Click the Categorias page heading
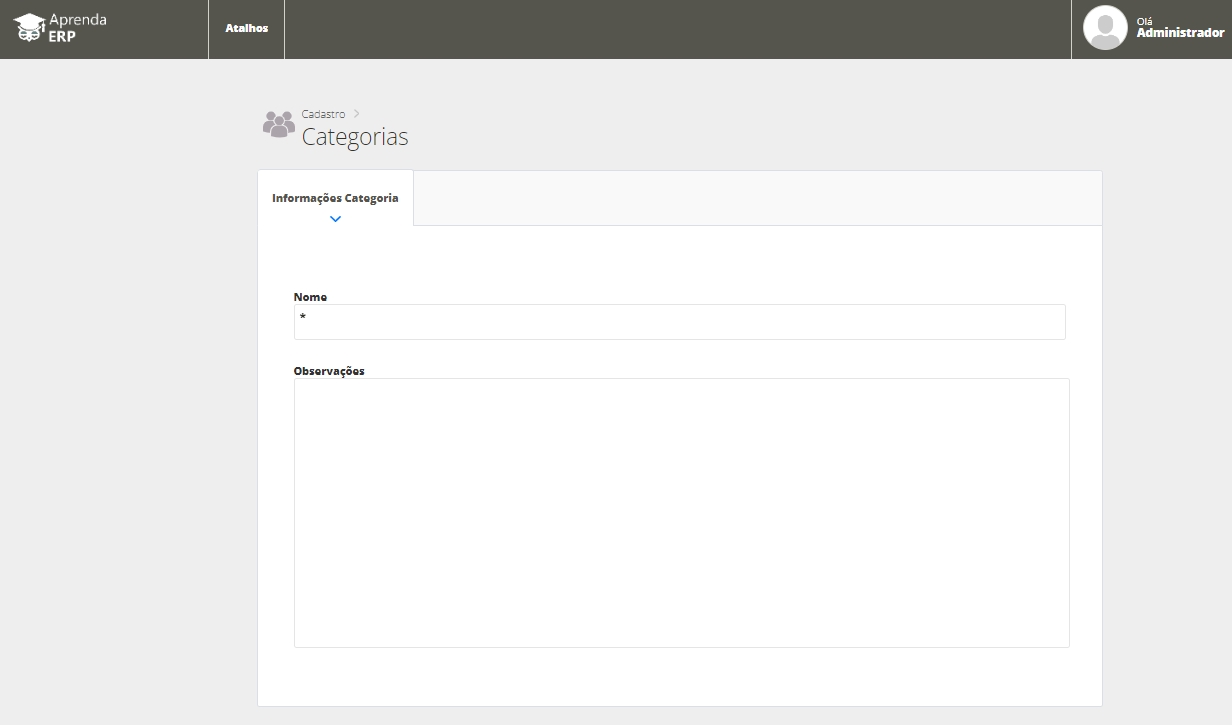 click(x=355, y=137)
